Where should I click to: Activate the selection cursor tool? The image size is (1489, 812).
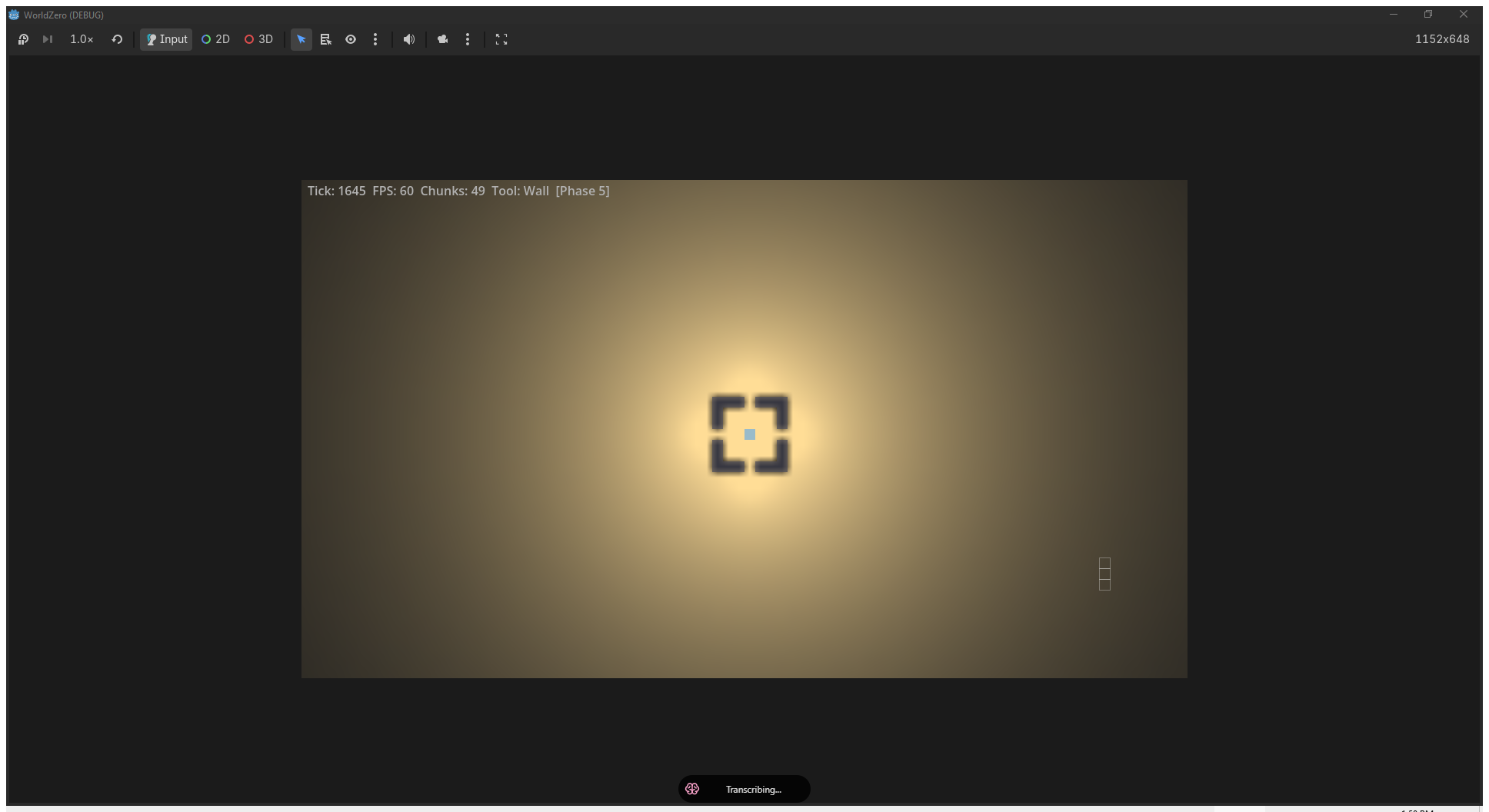[x=301, y=39]
